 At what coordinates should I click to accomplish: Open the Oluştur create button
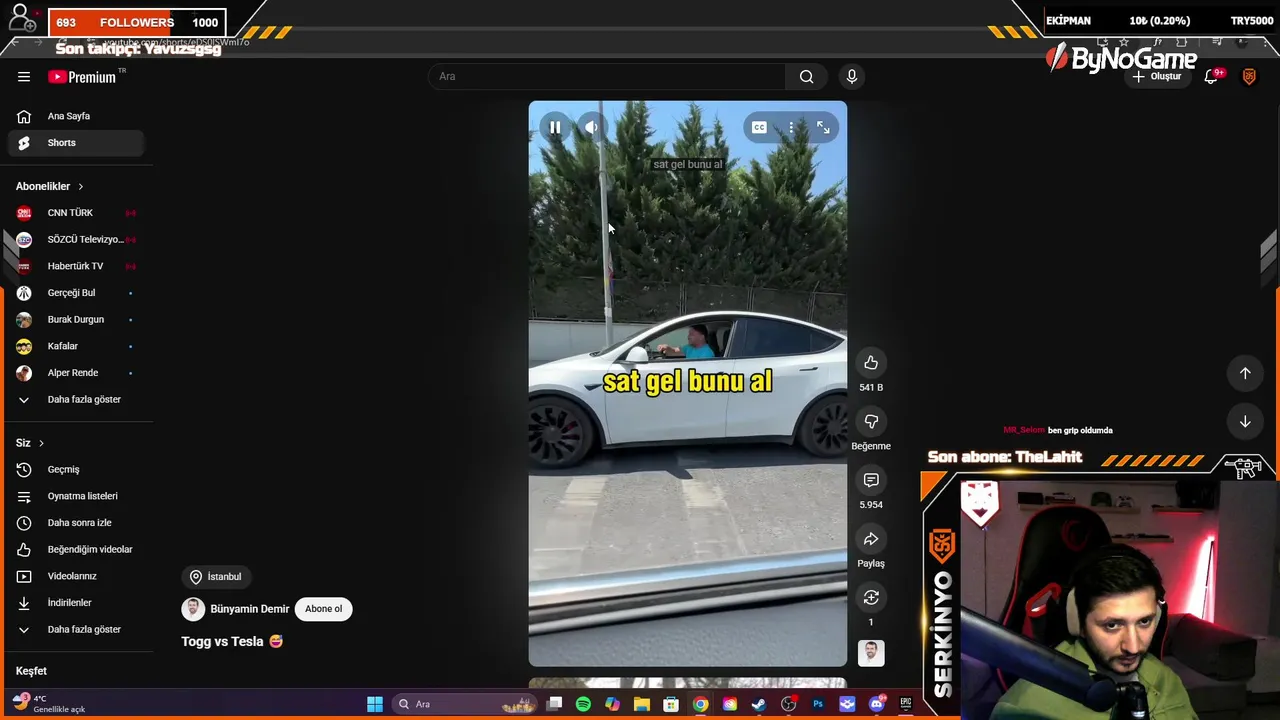point(1157,77)
